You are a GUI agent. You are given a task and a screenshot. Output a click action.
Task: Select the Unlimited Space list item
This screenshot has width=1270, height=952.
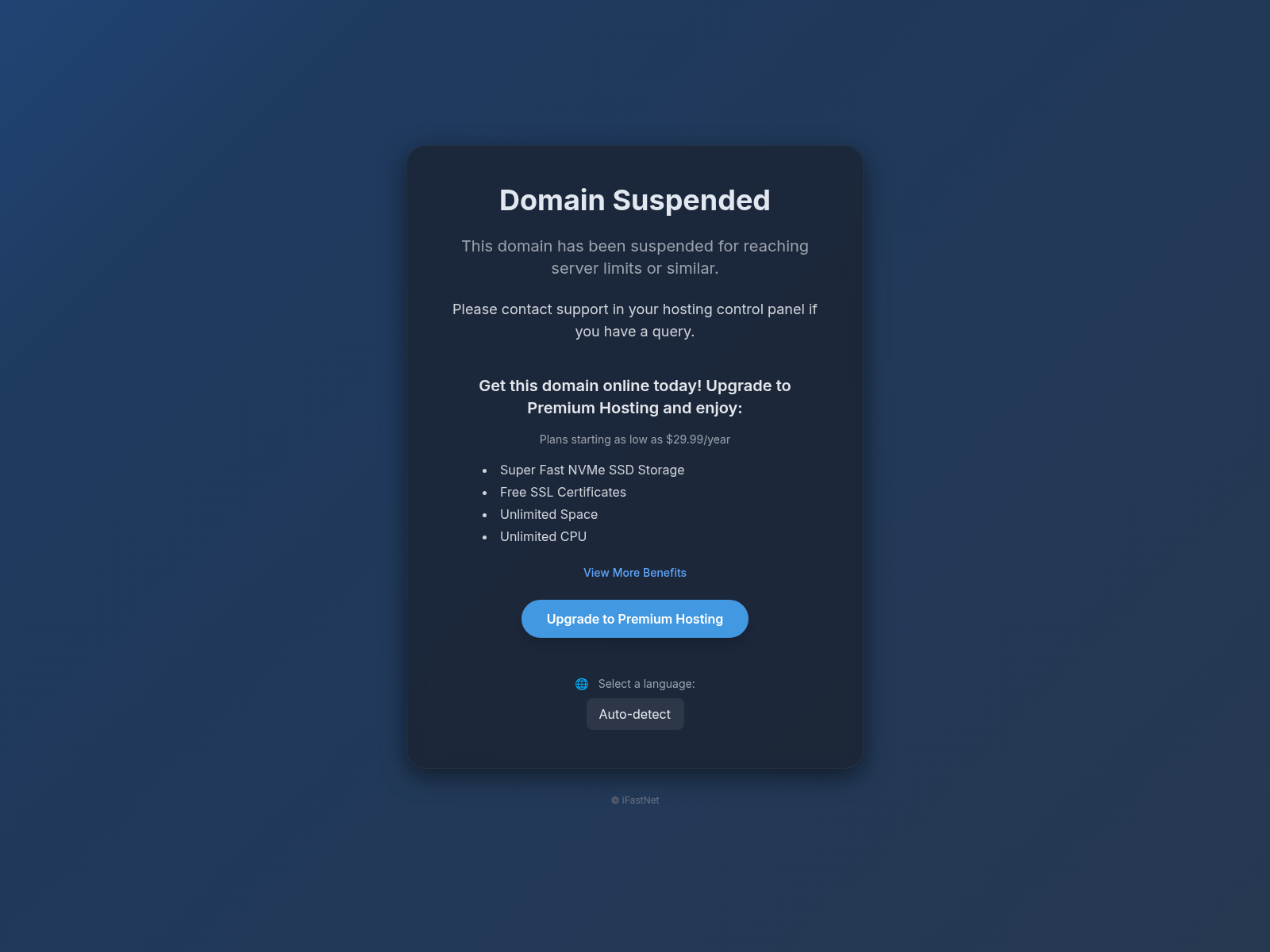(548, 514)
